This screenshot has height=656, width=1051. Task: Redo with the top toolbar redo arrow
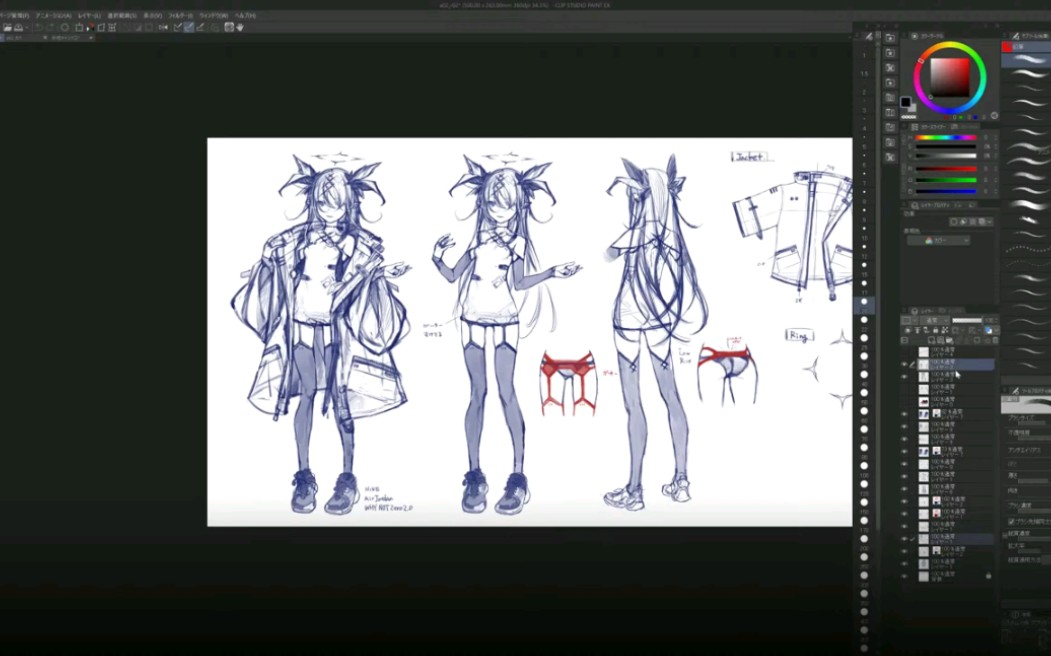click(50, 27)
